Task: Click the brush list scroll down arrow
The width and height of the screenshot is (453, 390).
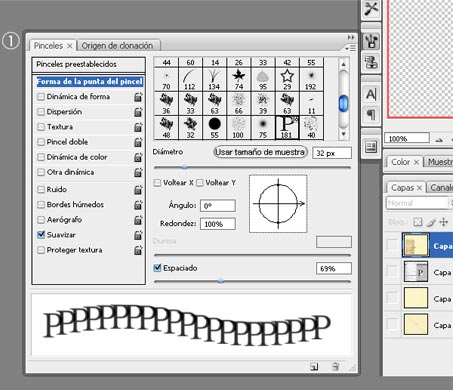Action: (343, 134)
